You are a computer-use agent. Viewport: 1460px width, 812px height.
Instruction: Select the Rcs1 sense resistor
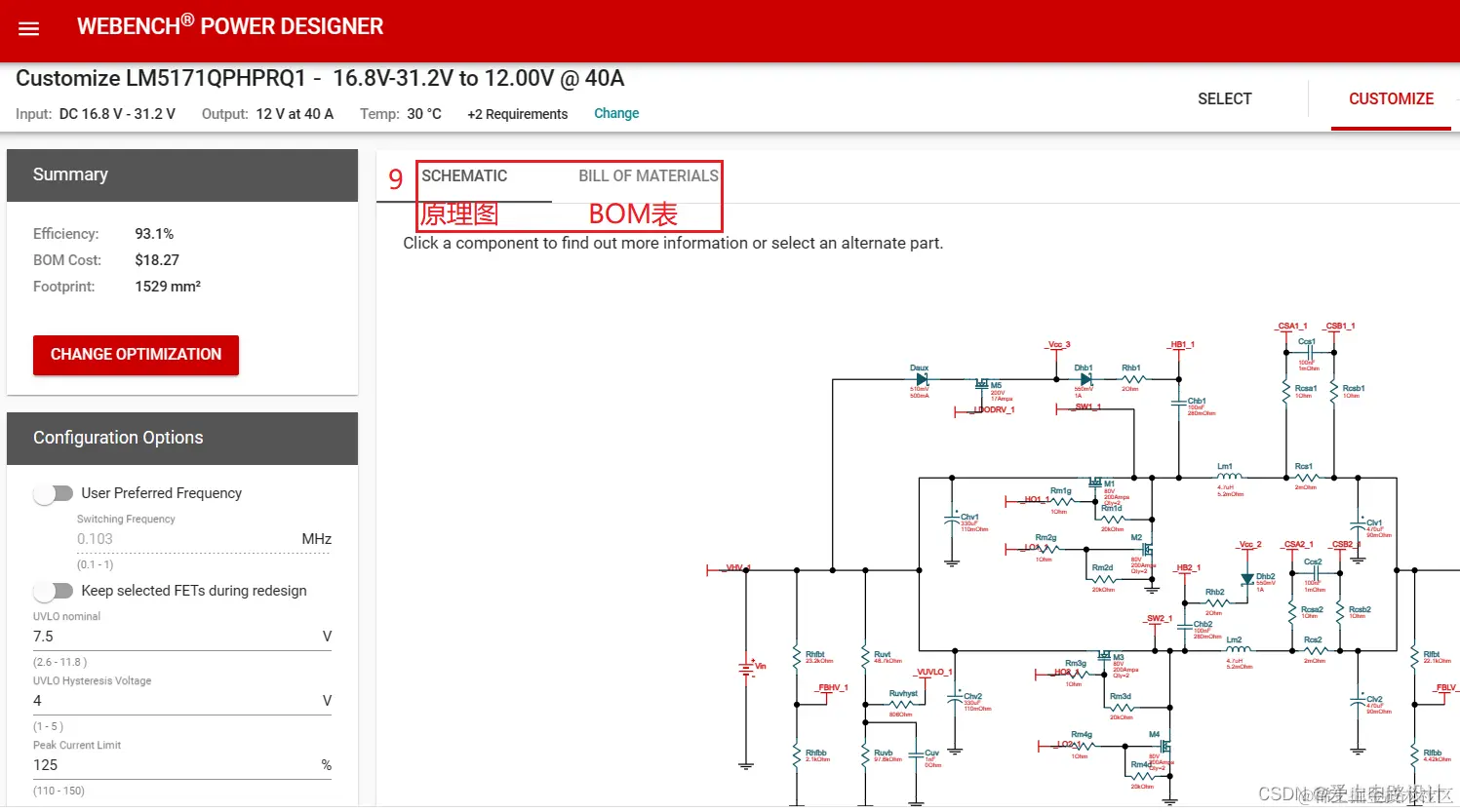(x=1306, y=478)
